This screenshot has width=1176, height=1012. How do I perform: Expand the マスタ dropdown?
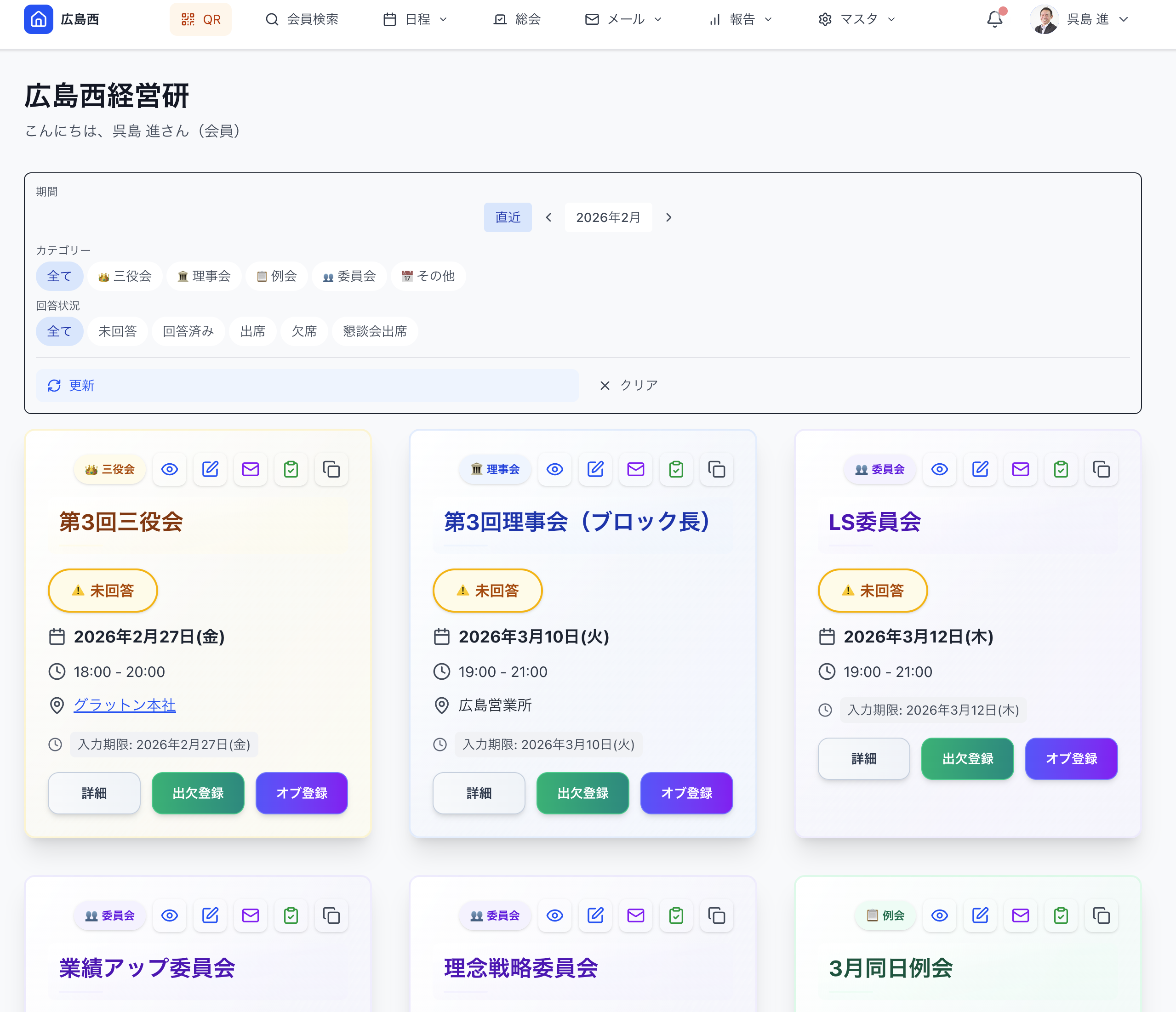pyautogui.click(x=857, y=19)
